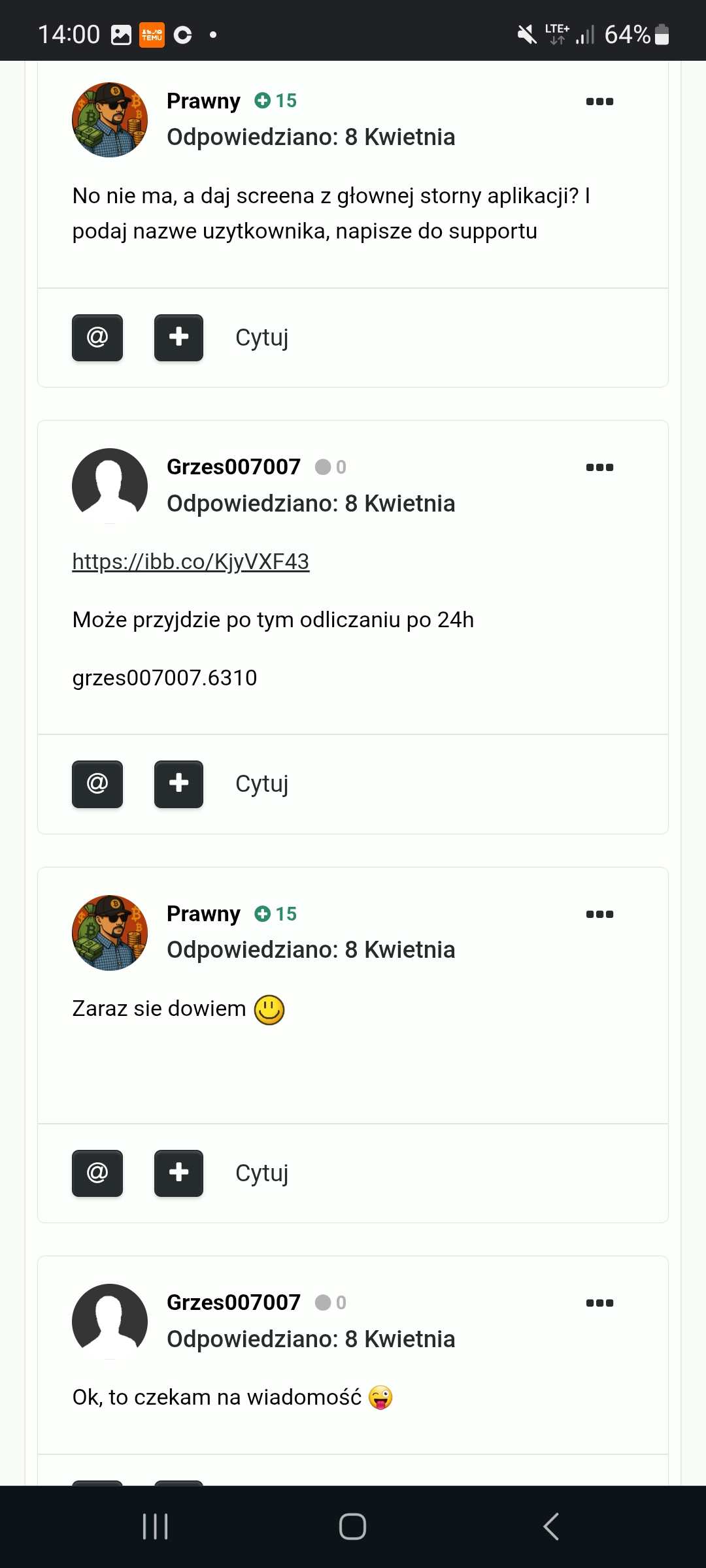This screenshot has height=1568, width=706.
Task: Tap Prawny's avatar in the top post
Action: [x=110, y=120]
